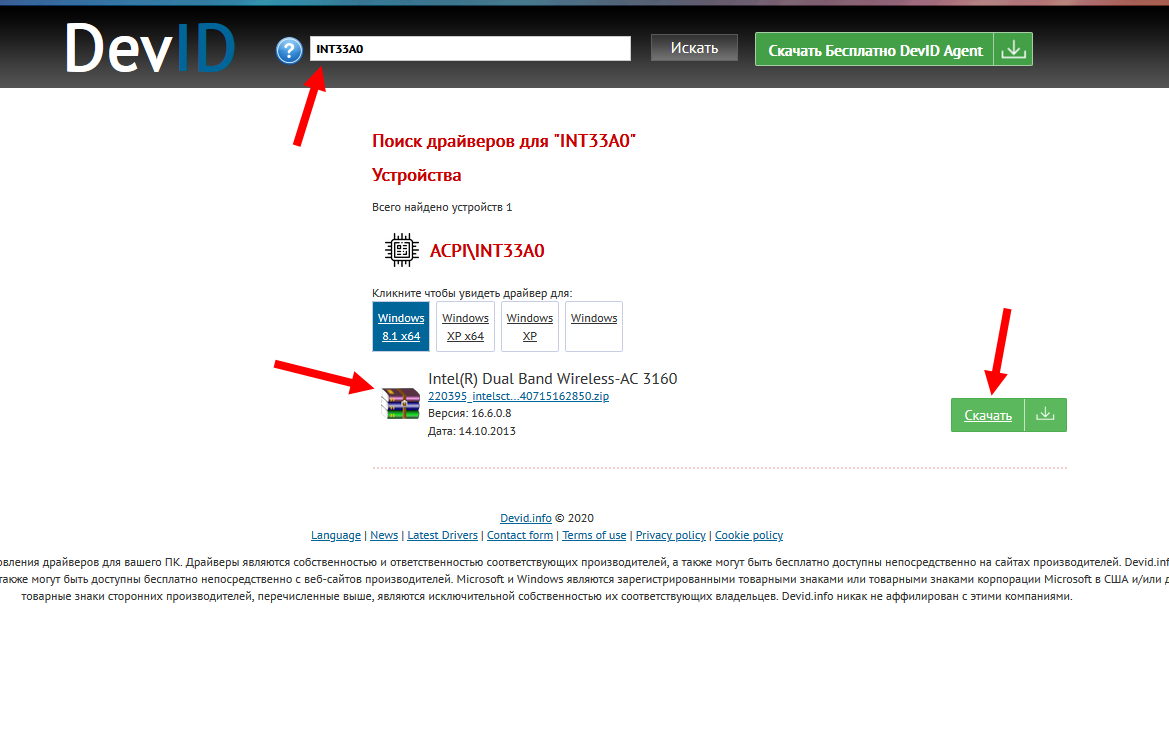Click download arrow icon beside DevID Agent

(1013, 49)
